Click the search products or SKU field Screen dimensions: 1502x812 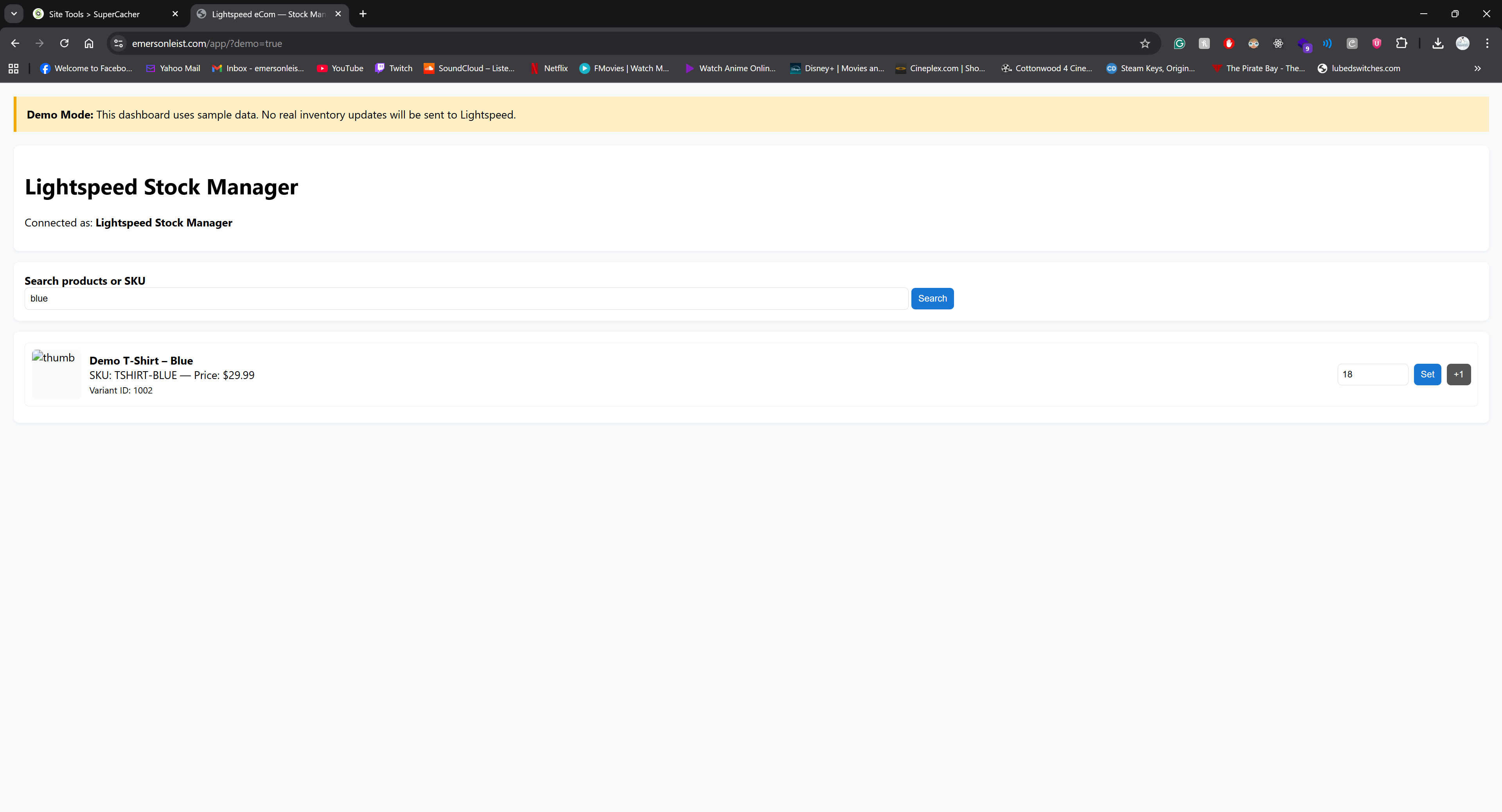tap(465, 298)
